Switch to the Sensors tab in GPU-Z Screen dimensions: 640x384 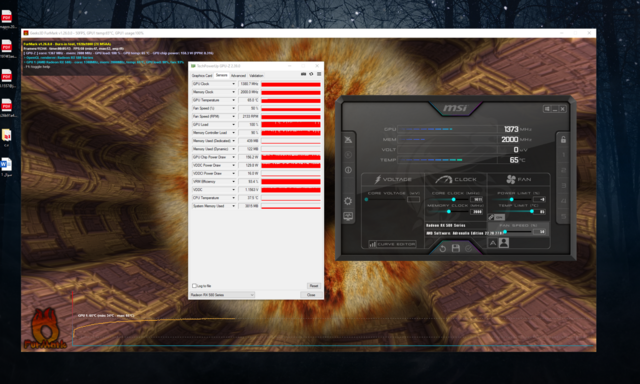(x=222, y=75)
